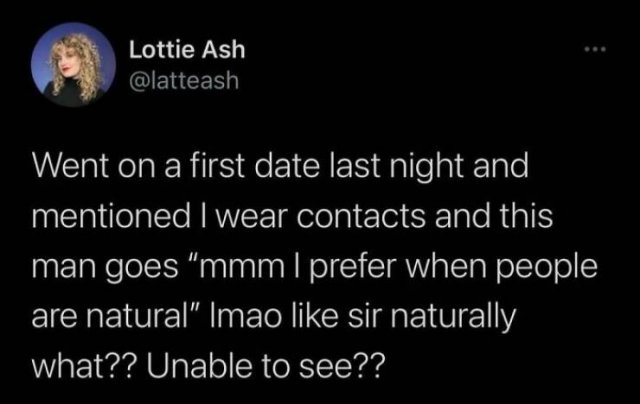Screen dimensions: 640x404
Task: Open Lottie Ash's profile picture
Action: [73, 64]
